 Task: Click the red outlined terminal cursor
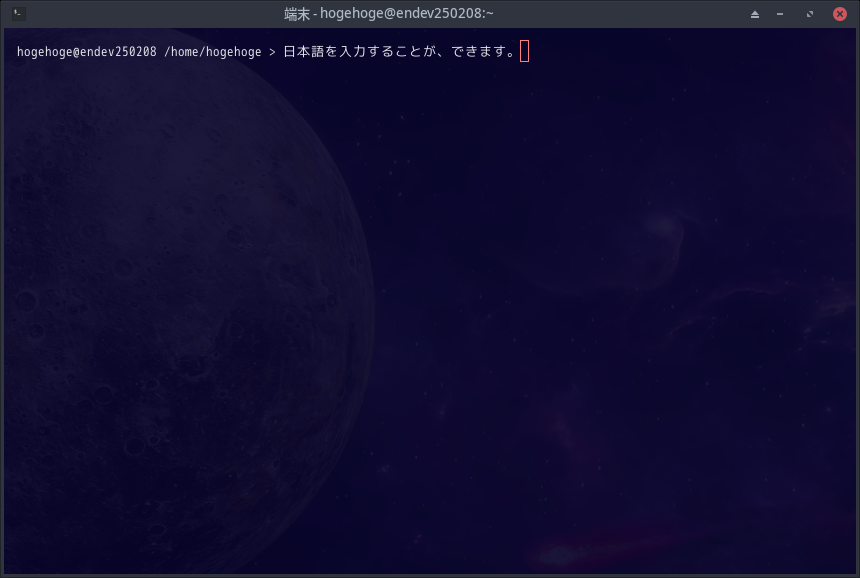[x=524, y=51]
